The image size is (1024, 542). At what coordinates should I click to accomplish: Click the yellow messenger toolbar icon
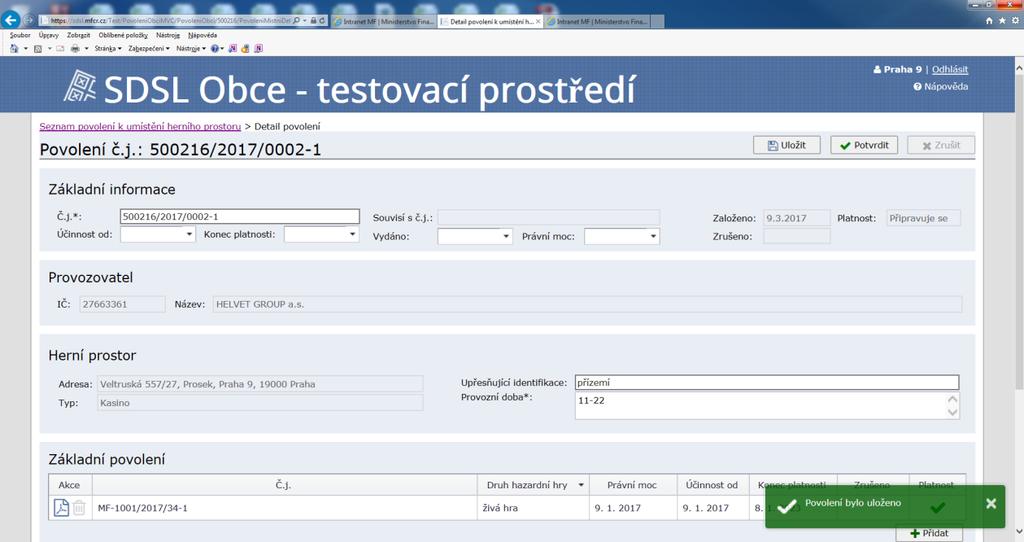click(x=246, y=48)
